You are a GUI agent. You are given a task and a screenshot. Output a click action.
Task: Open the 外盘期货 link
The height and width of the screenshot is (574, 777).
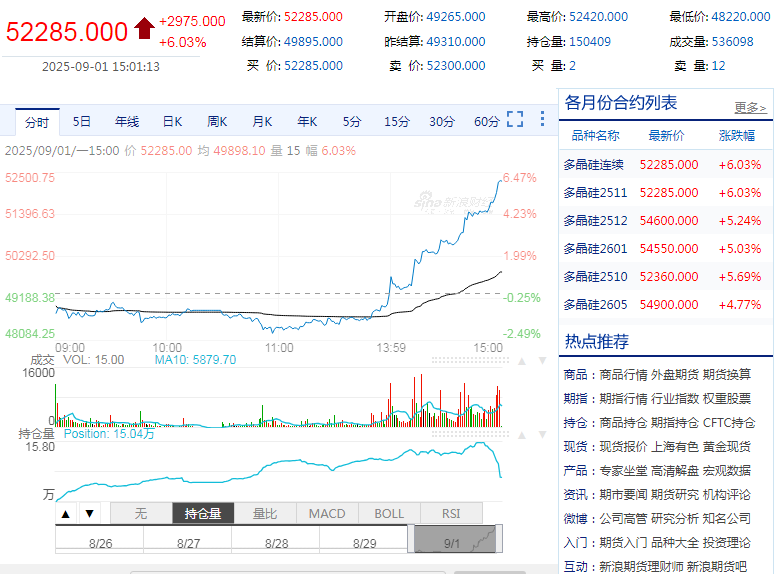pyautogui.click(x=675, y=375)
